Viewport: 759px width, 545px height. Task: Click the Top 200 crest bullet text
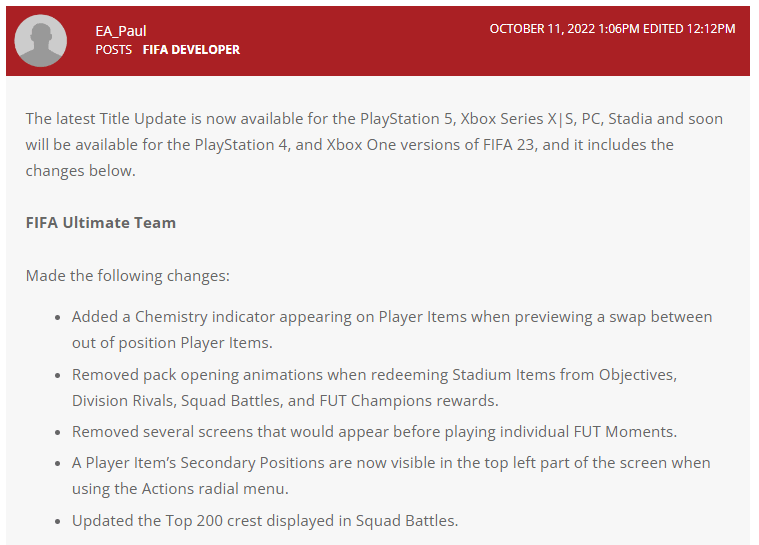click(265, 521)
